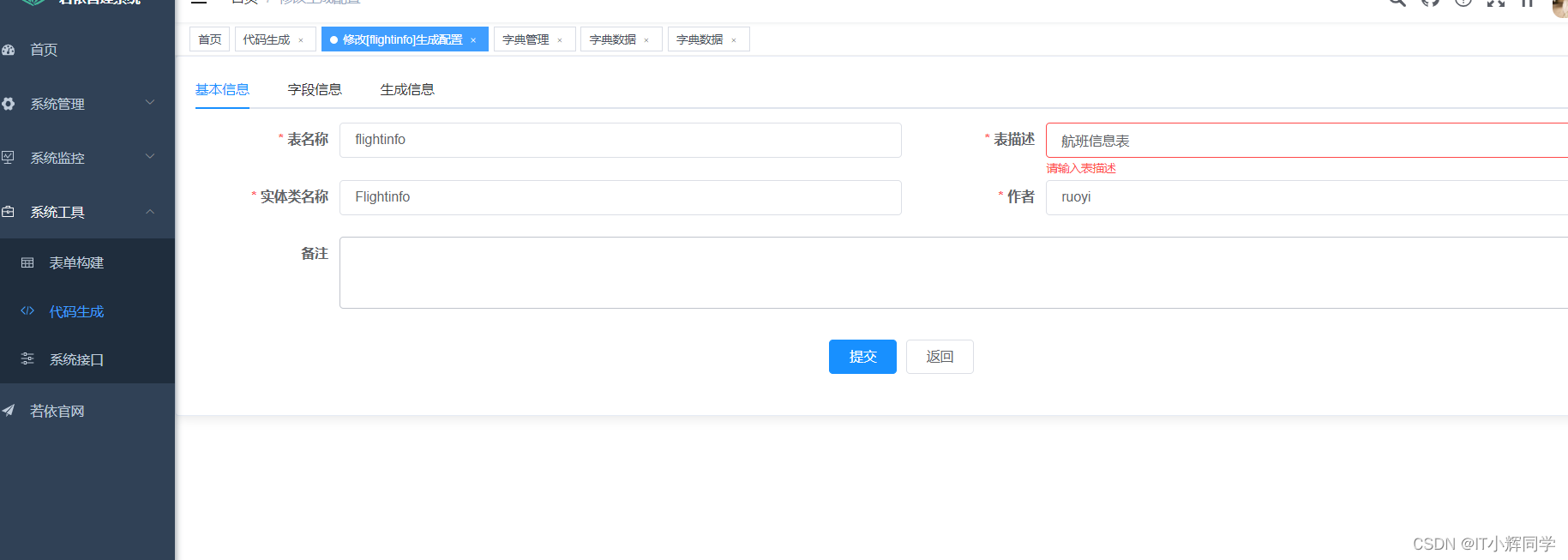
Task: Click the 代码生成 code icon
Action: 27,311
